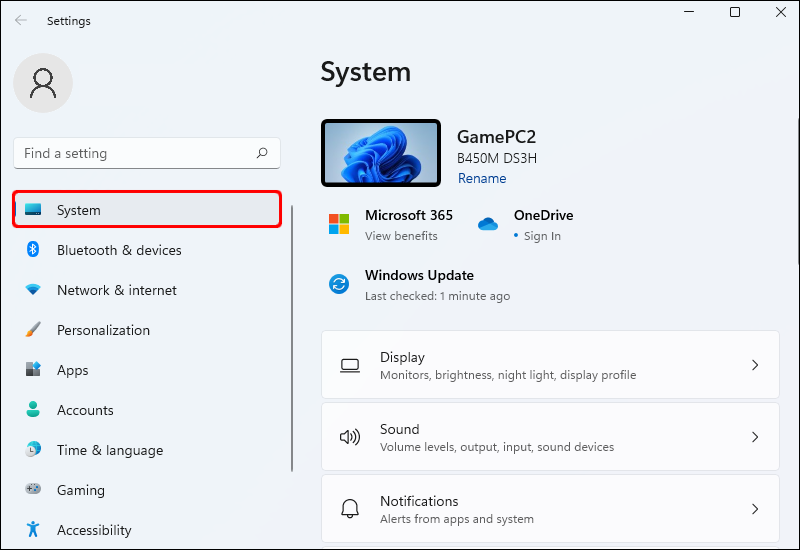The height and width of the screenshot is (550, 800).
Task: Click the Network Wi-Fi icon
Action: [33, 290]
